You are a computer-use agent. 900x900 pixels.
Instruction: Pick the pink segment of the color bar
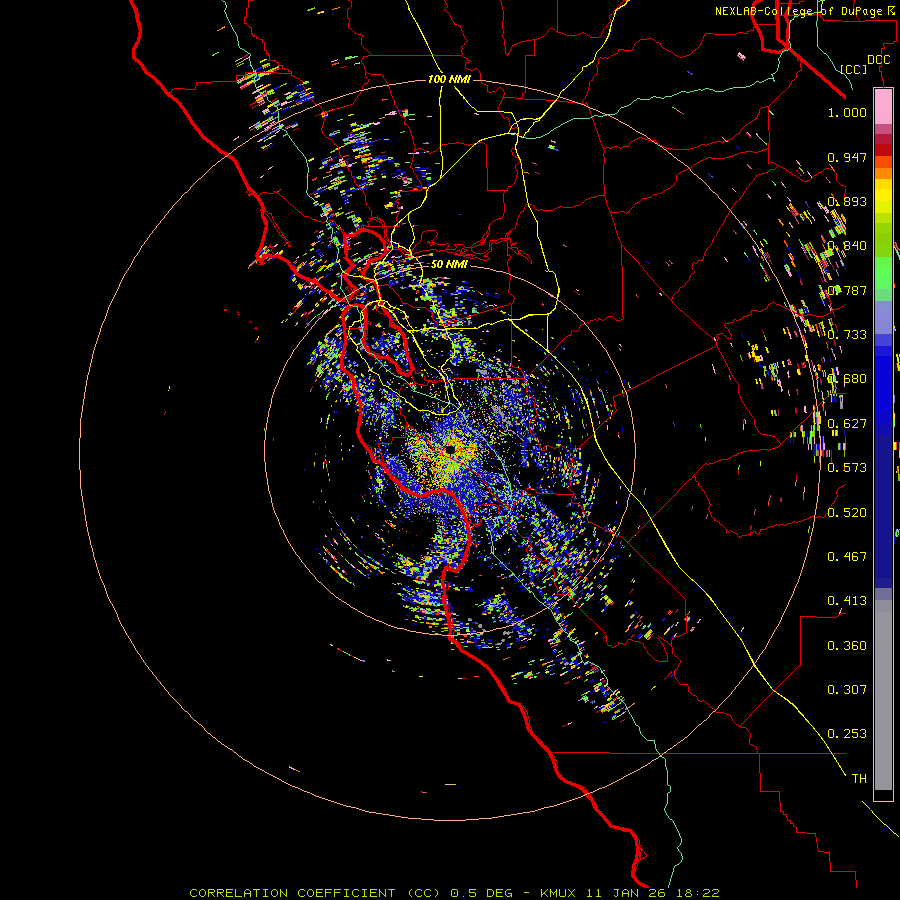coord(883,107)
